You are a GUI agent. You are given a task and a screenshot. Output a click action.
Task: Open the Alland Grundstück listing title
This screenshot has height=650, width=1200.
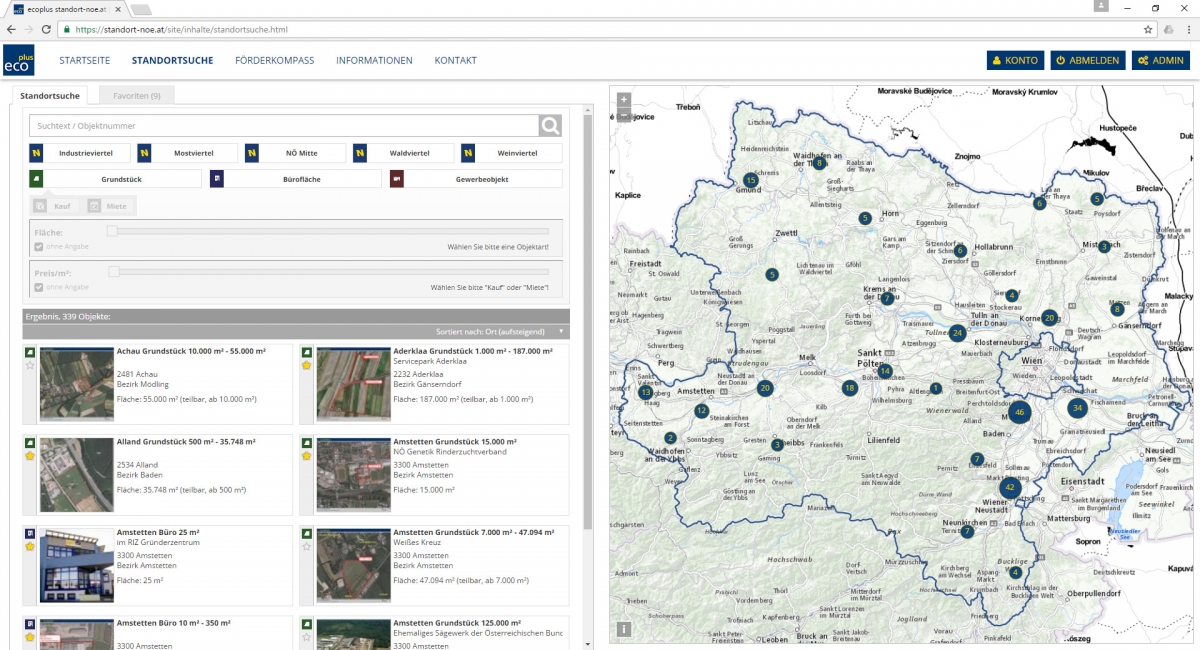tap(186, 442)
